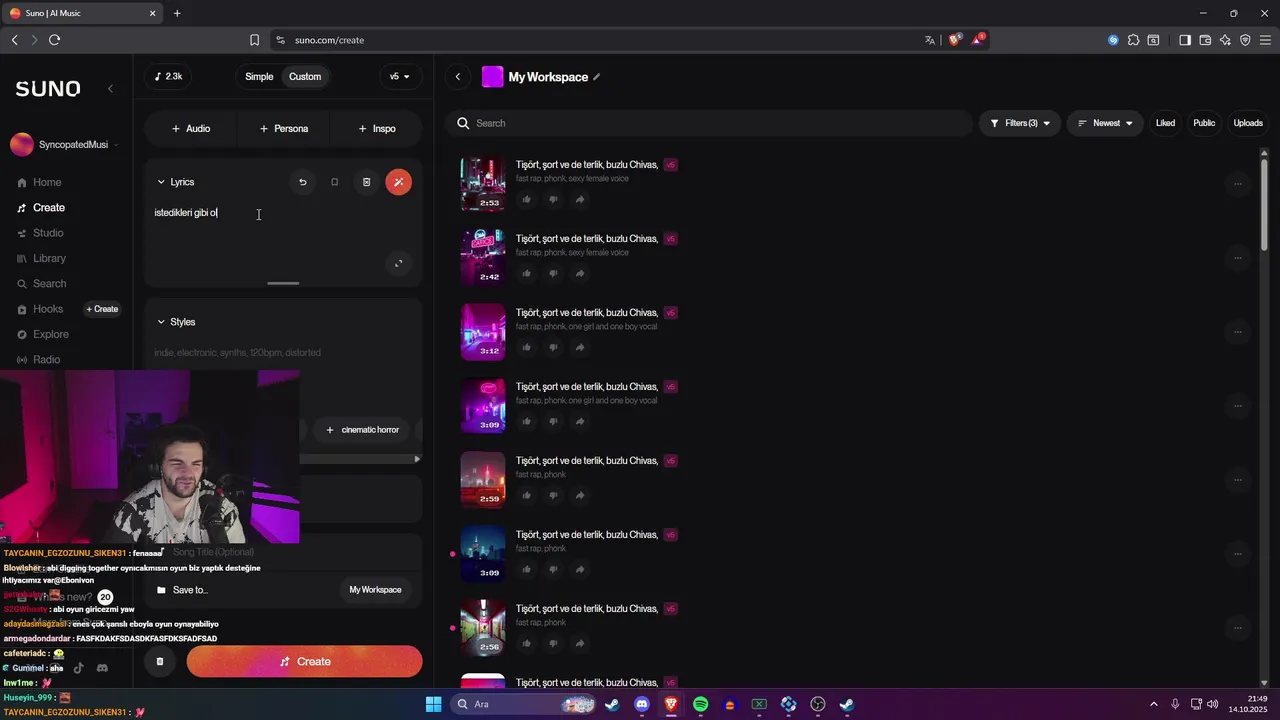The image size is (1280, 720).
Task: Clear the form with the bottom trash button
Action: pyautogui.click(x=159, y=661)
